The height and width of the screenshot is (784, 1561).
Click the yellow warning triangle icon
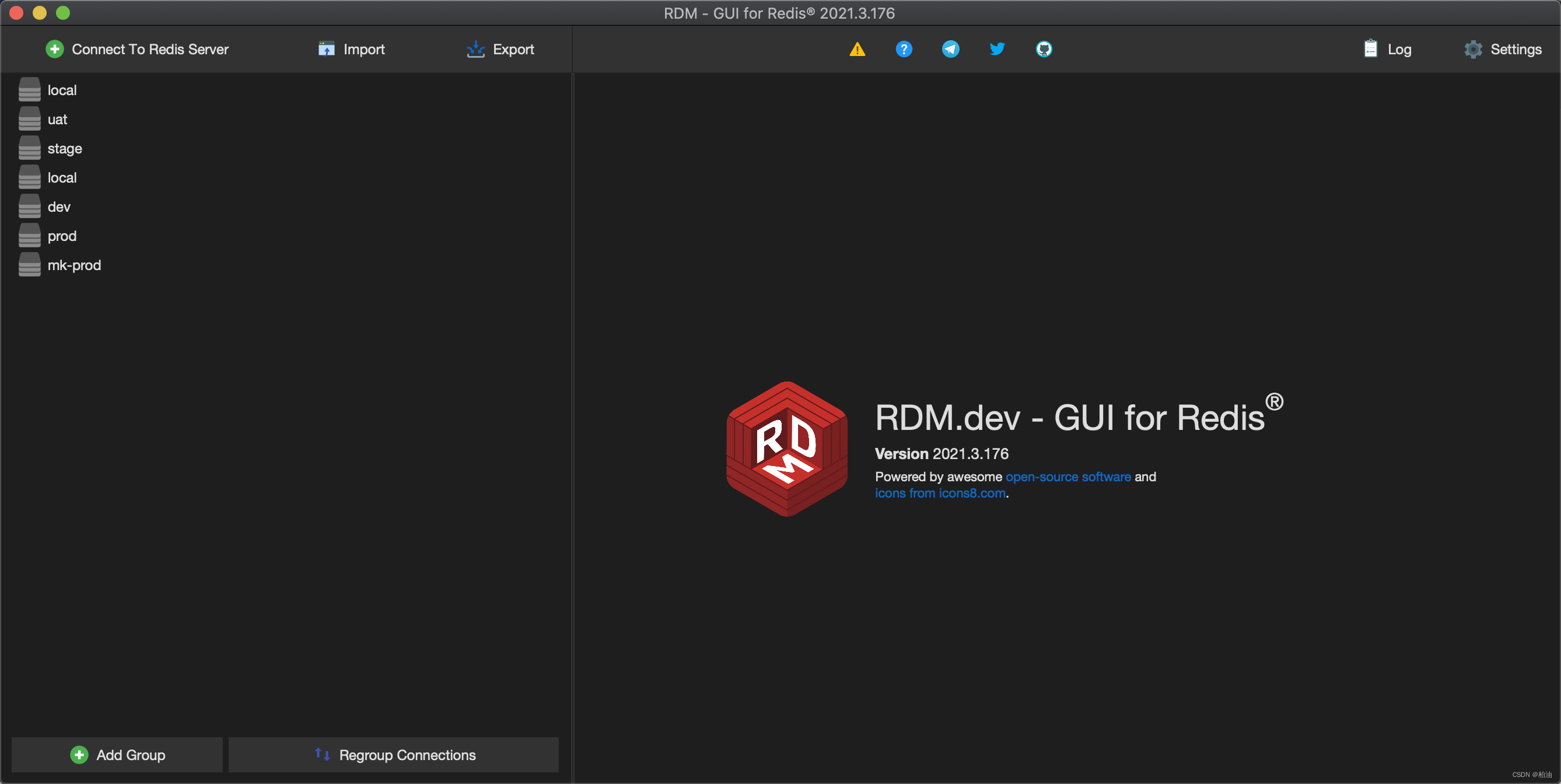(857, 49)
